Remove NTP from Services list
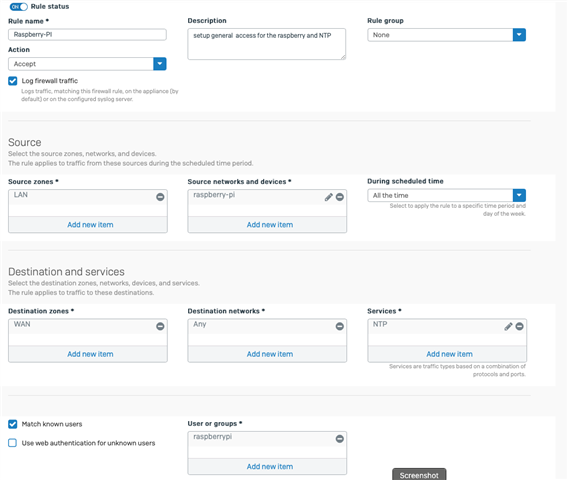Image resolution: width=568 pixels, height=480 pixels. coord(519,326)
